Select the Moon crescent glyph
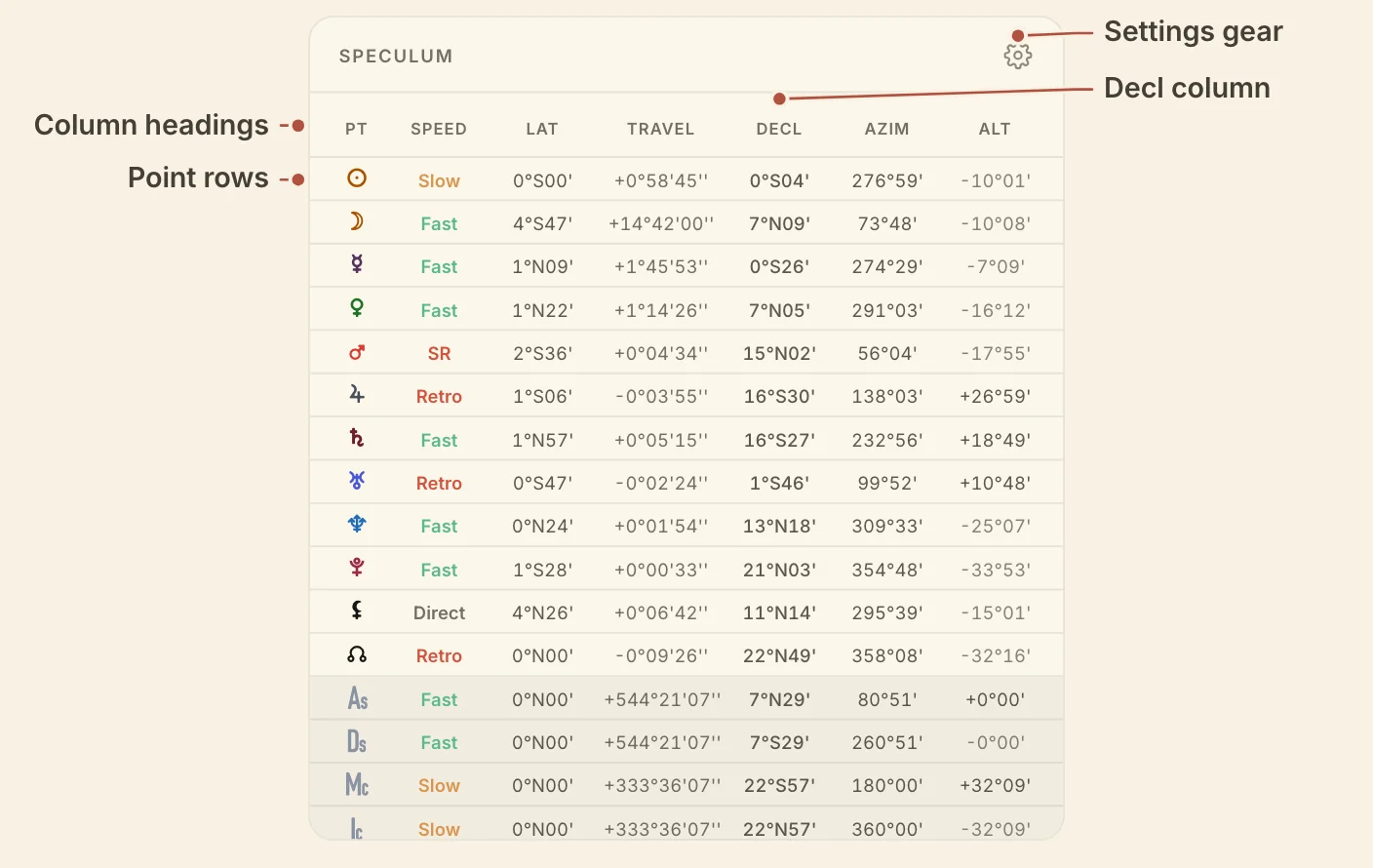 (x=357, y=221)
